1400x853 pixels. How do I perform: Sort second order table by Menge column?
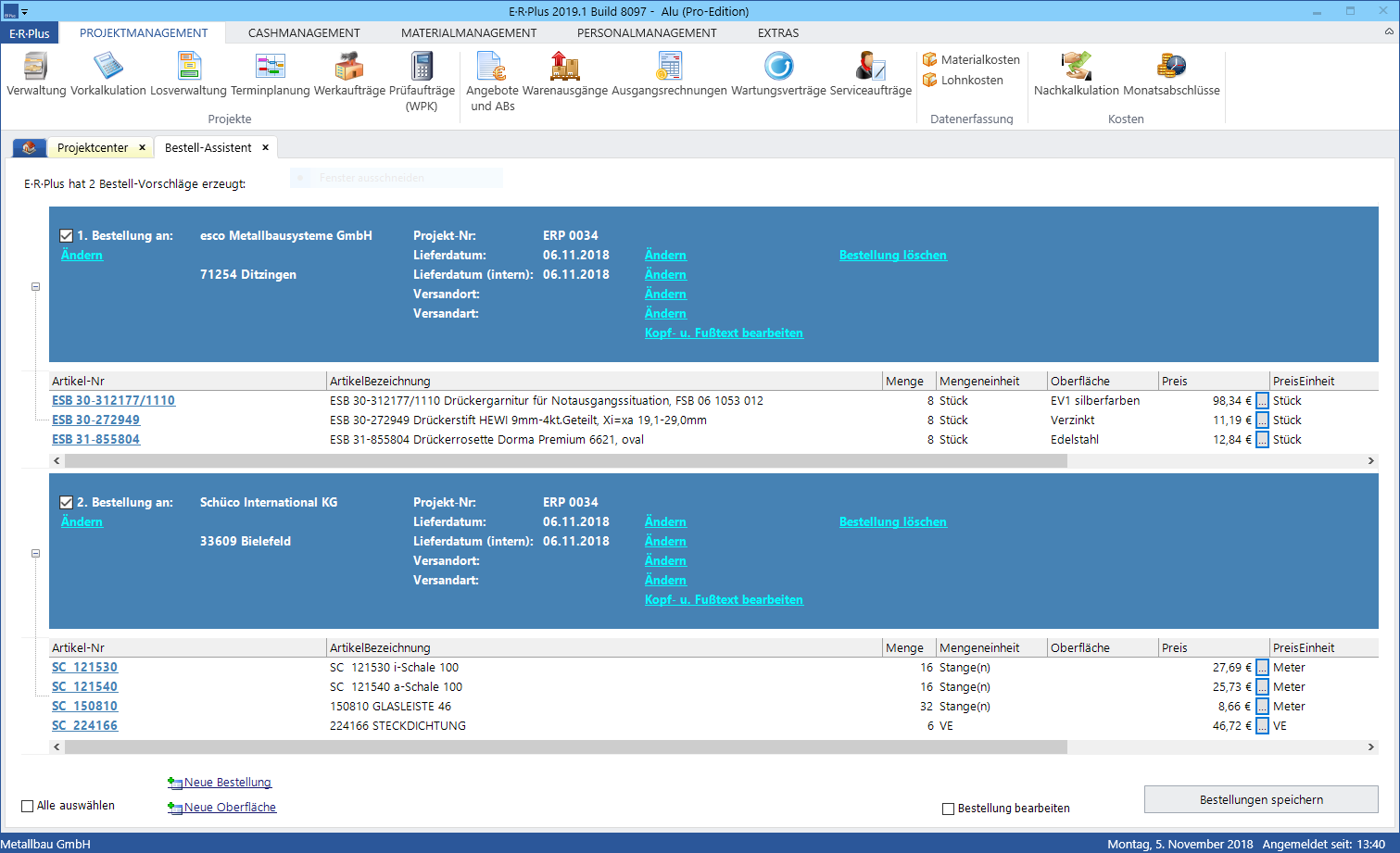point(909,647)
